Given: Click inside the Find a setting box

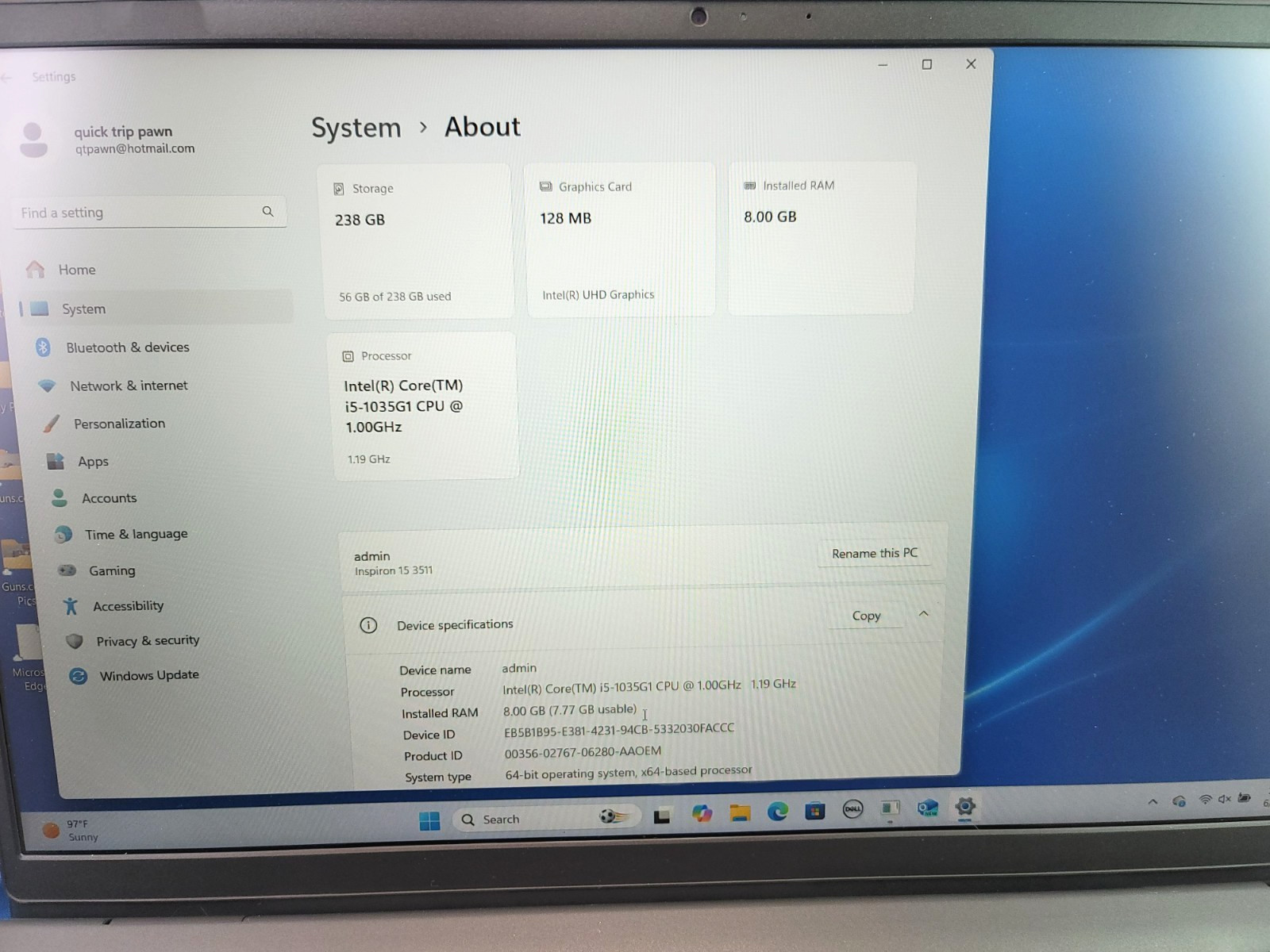Looking at the screenshot, I should point(149,212).
